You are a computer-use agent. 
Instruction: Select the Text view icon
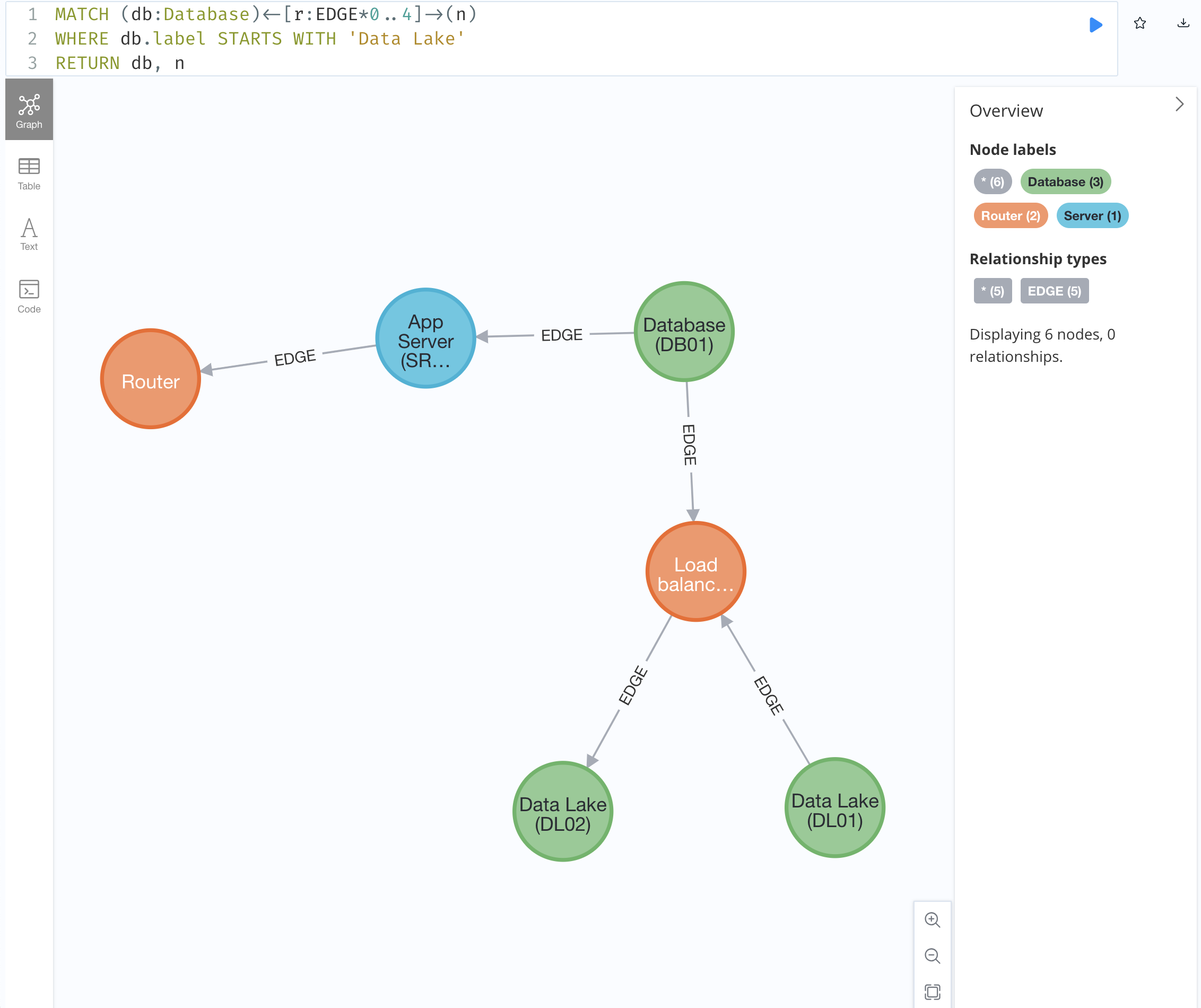tap(29, 234)
